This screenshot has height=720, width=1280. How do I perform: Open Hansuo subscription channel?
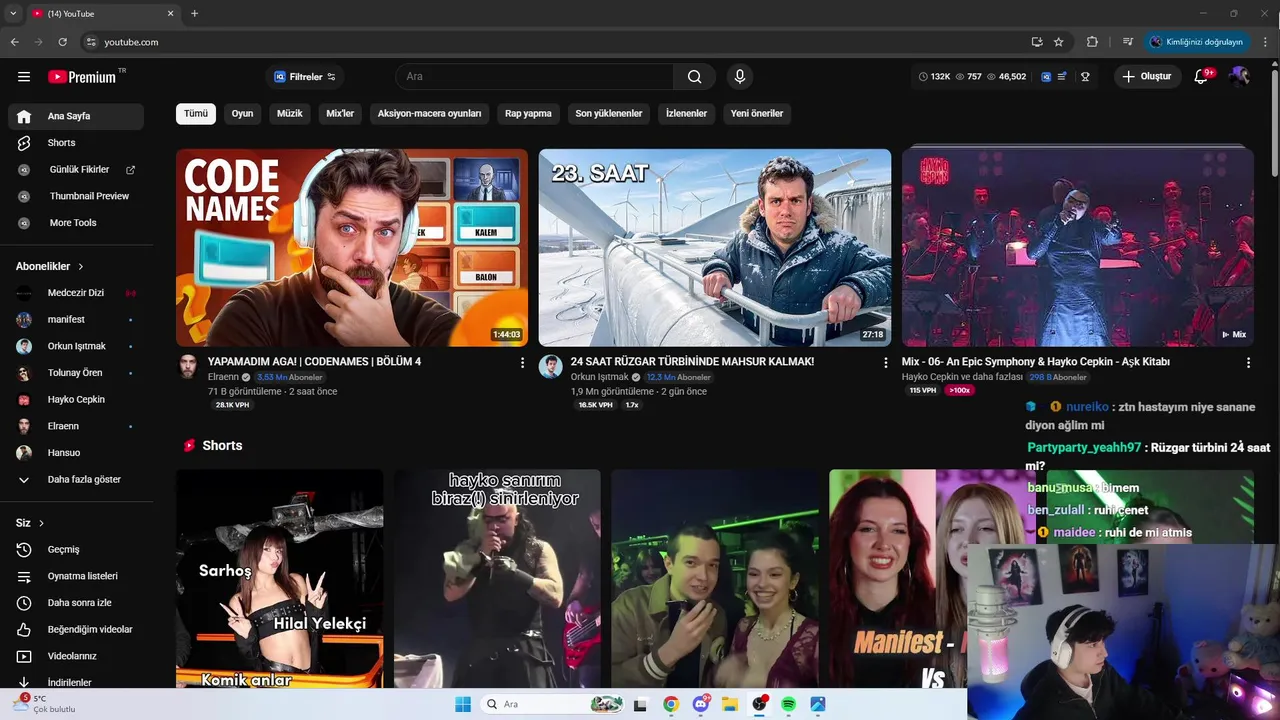tap(76, 453)
